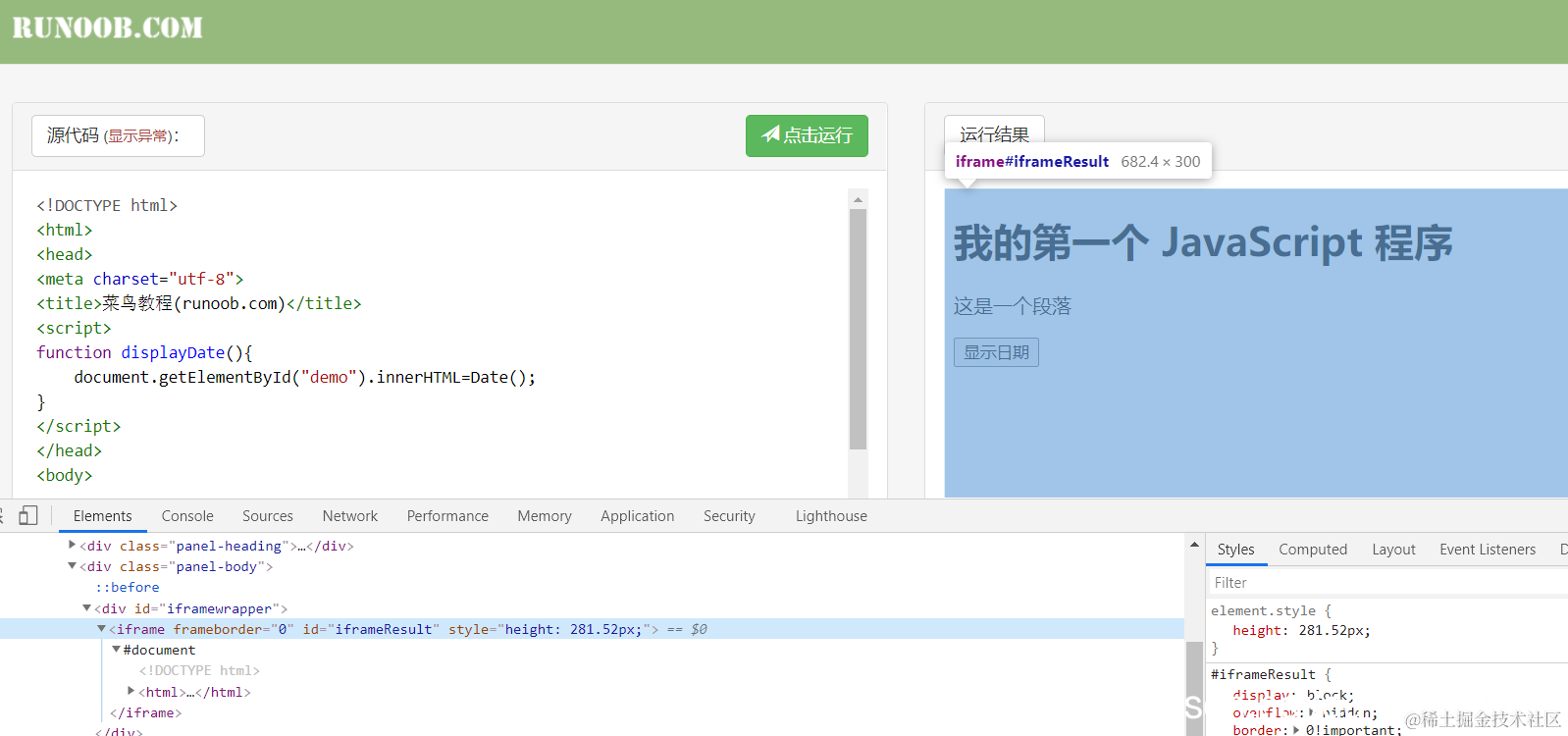This screenshot has width=1568, height=736.
Task: Click the heading 我的第一个 JavaScript 程序
Action: 1203,242
